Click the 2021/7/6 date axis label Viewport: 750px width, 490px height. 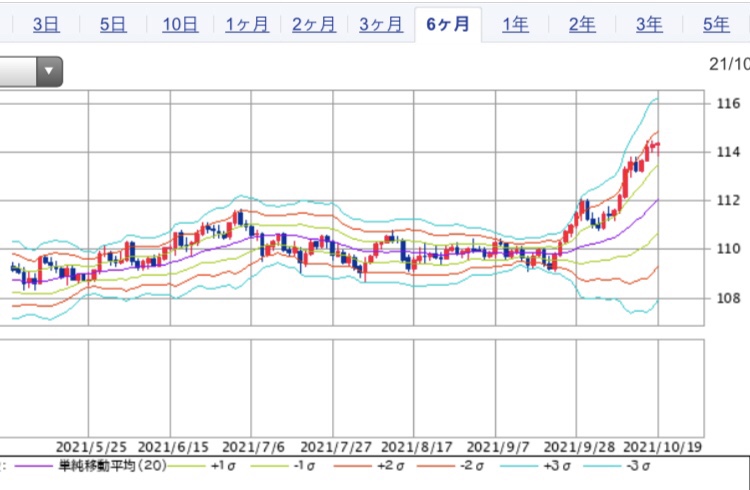point(254,447)
